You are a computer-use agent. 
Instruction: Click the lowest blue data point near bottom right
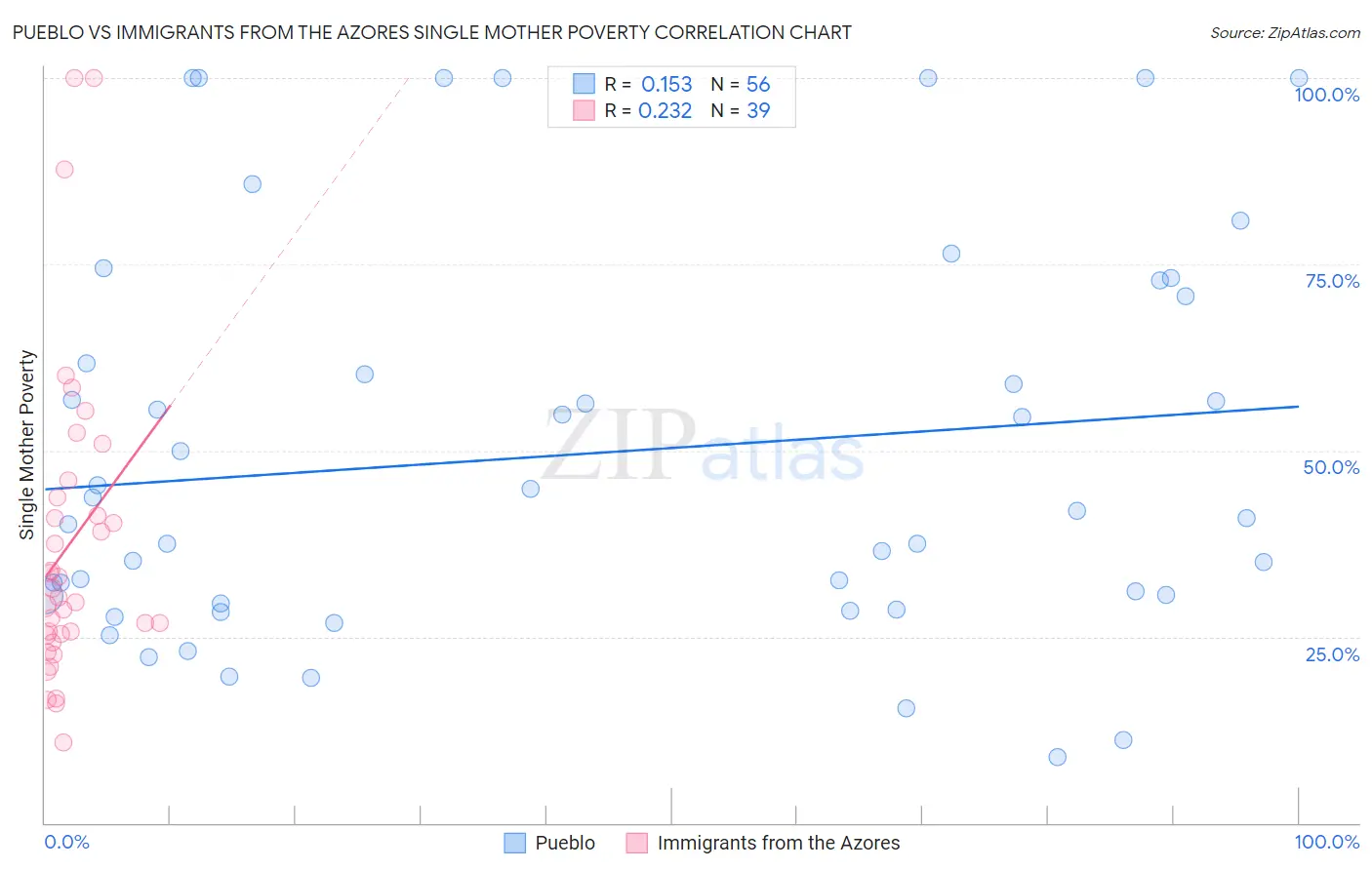(1057, 757)
